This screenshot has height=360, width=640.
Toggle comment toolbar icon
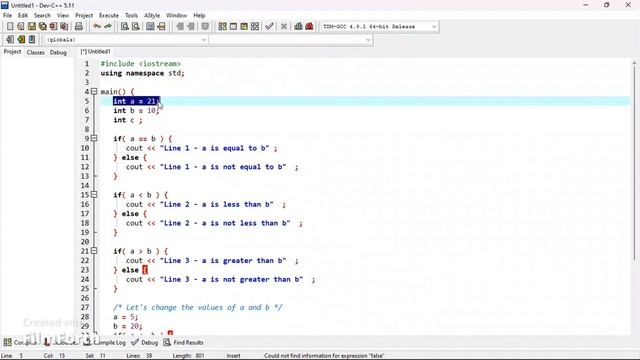click(x=205, y=27)
